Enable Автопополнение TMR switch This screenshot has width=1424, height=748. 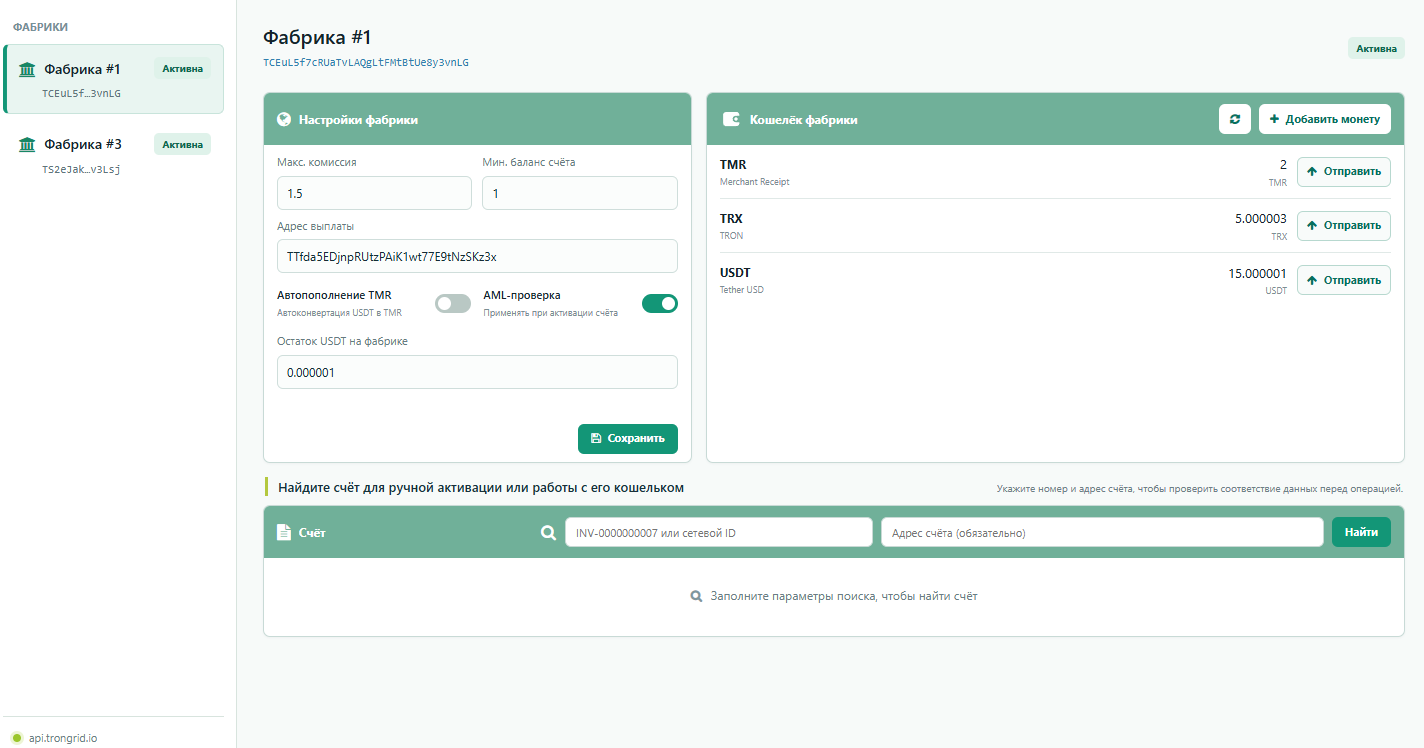(453, 303)
